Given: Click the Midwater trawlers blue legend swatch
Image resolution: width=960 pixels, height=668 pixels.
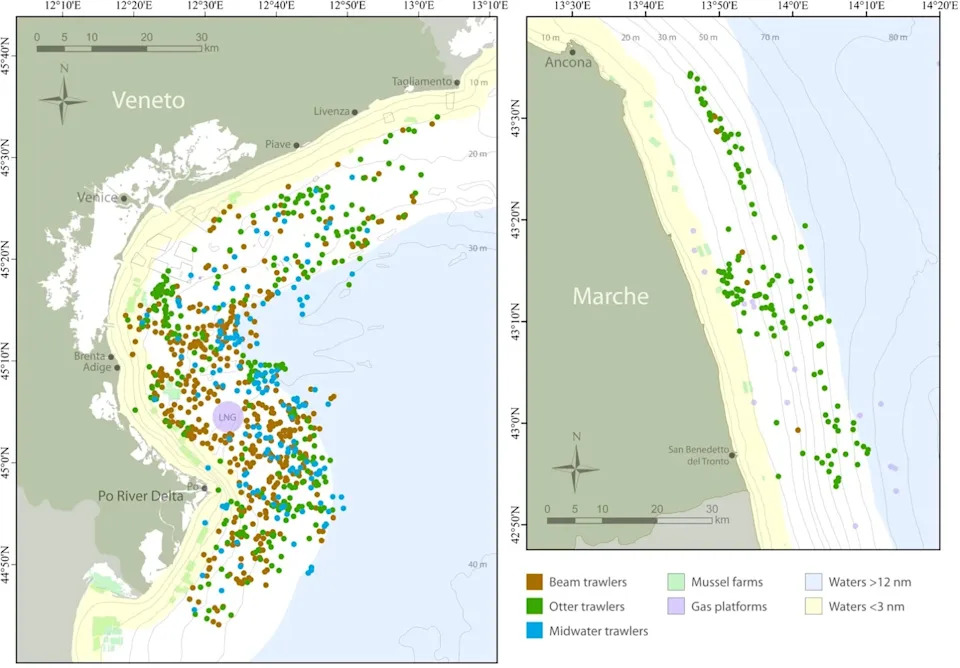Looking at the screenshot, I should [x=534, y=631].
